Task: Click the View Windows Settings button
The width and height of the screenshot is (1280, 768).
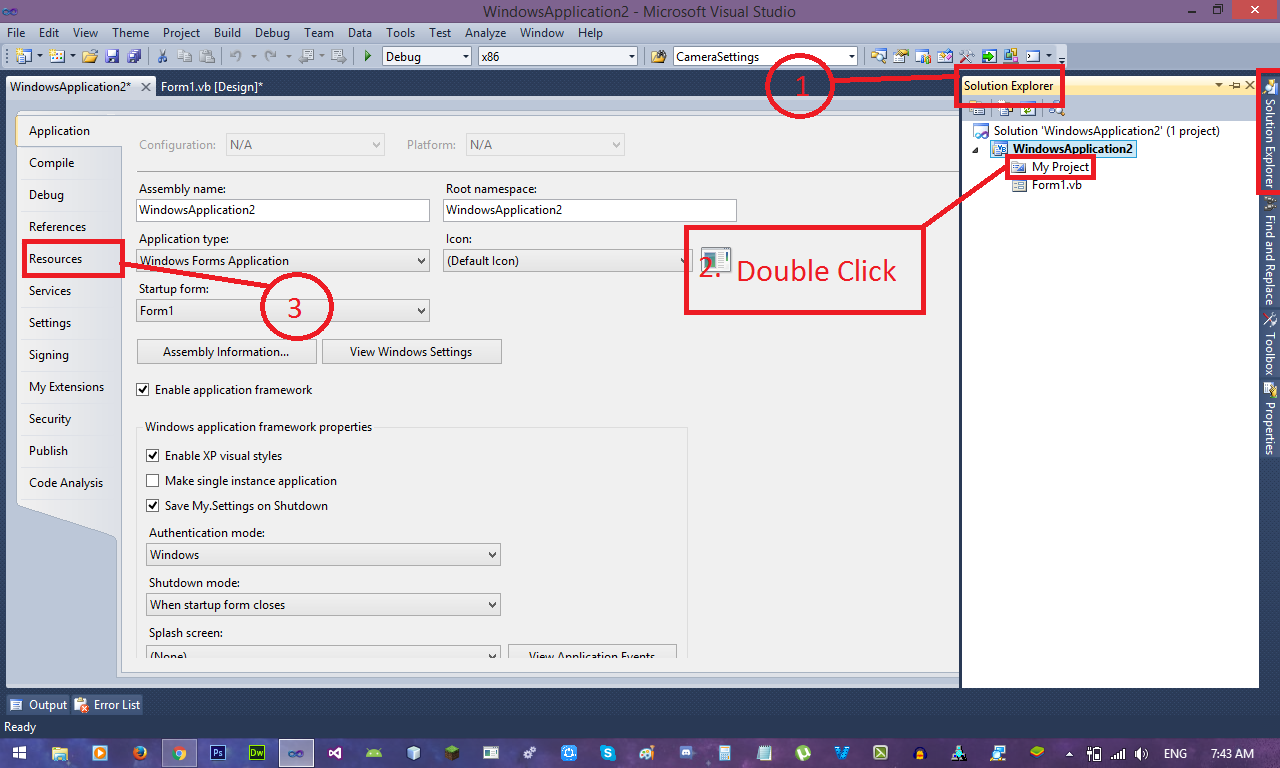Action: tap(411, 352)
